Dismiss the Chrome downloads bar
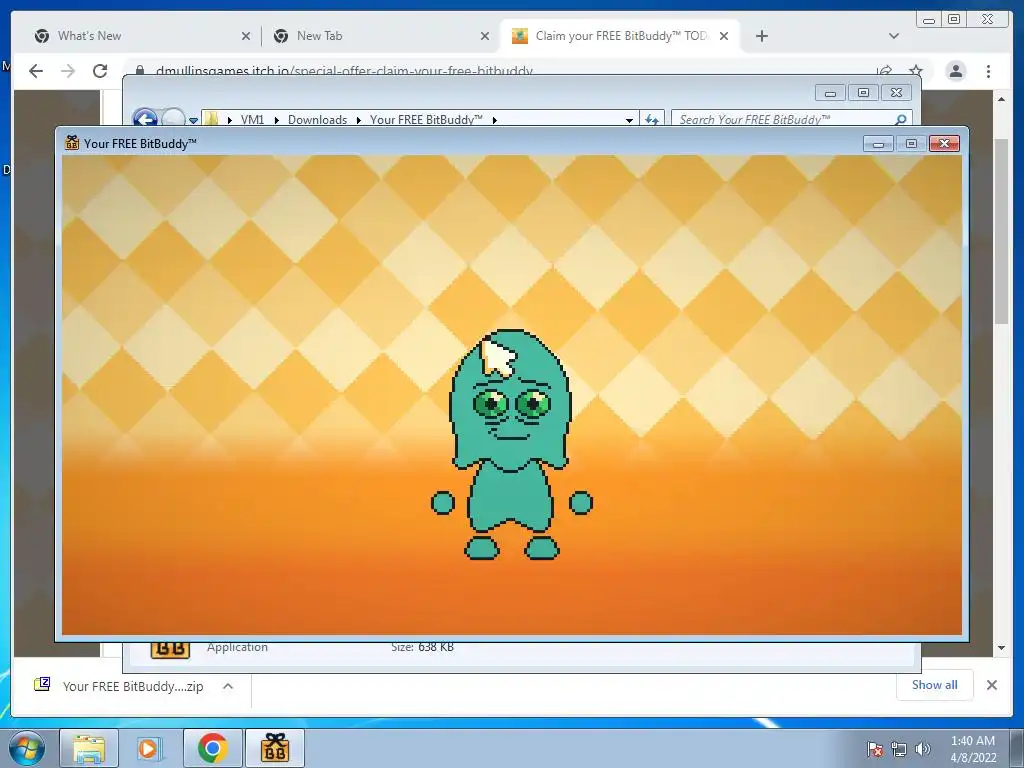The height and width of the screenshot is (768, 1024). [991, 685]
